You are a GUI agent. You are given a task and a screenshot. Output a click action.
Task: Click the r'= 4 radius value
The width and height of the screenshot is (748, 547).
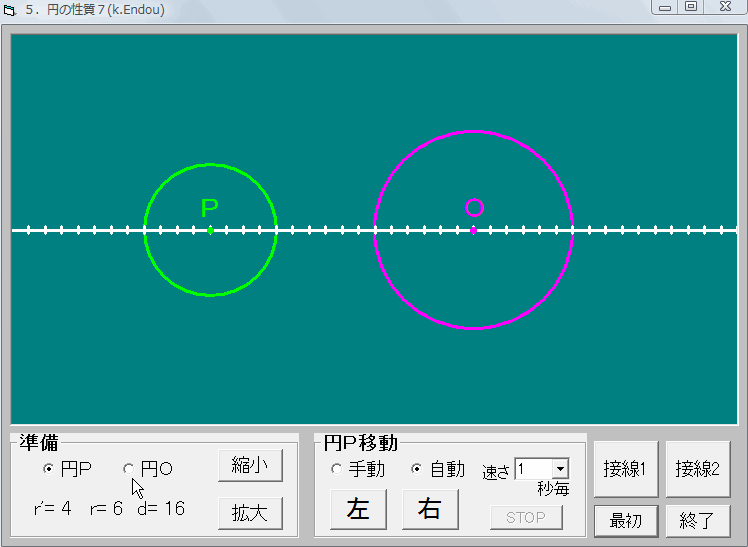coord(53,509)
